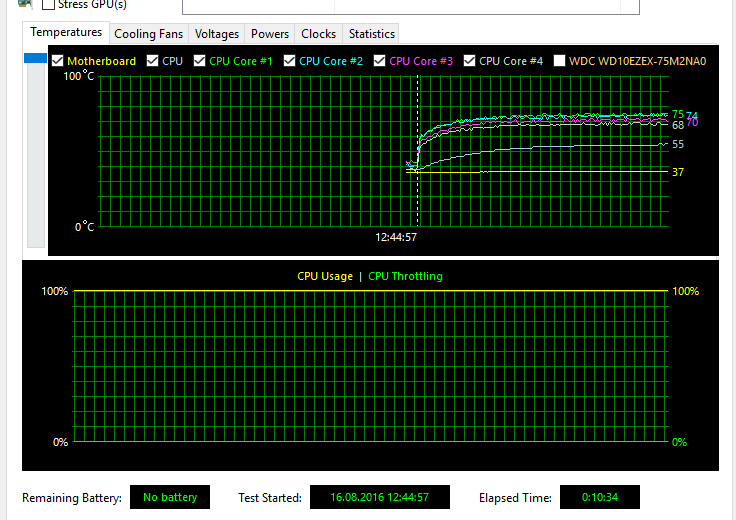The width and height of the screenshot is (736, 520).
Task: Click the 12:44:57 time label on graph
Action: tap(396, 237)
